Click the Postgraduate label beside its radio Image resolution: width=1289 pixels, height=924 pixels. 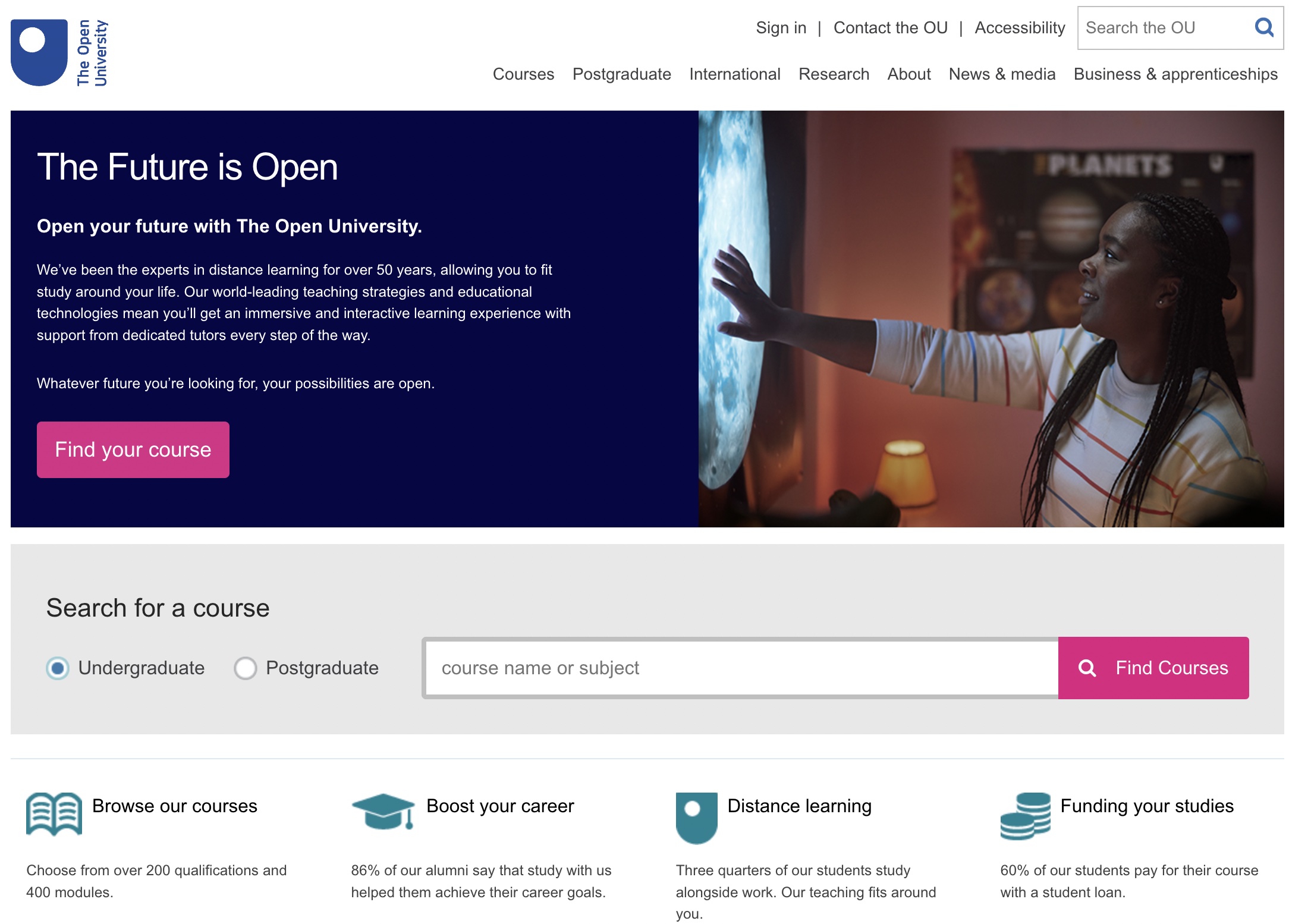pyautogui.click(x=322, y=668)
